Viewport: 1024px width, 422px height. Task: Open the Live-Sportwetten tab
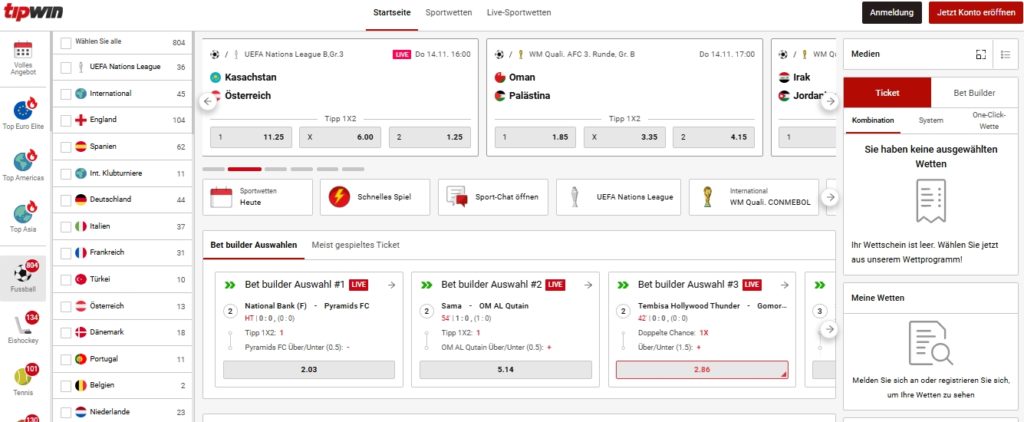(x=519, y=12)
